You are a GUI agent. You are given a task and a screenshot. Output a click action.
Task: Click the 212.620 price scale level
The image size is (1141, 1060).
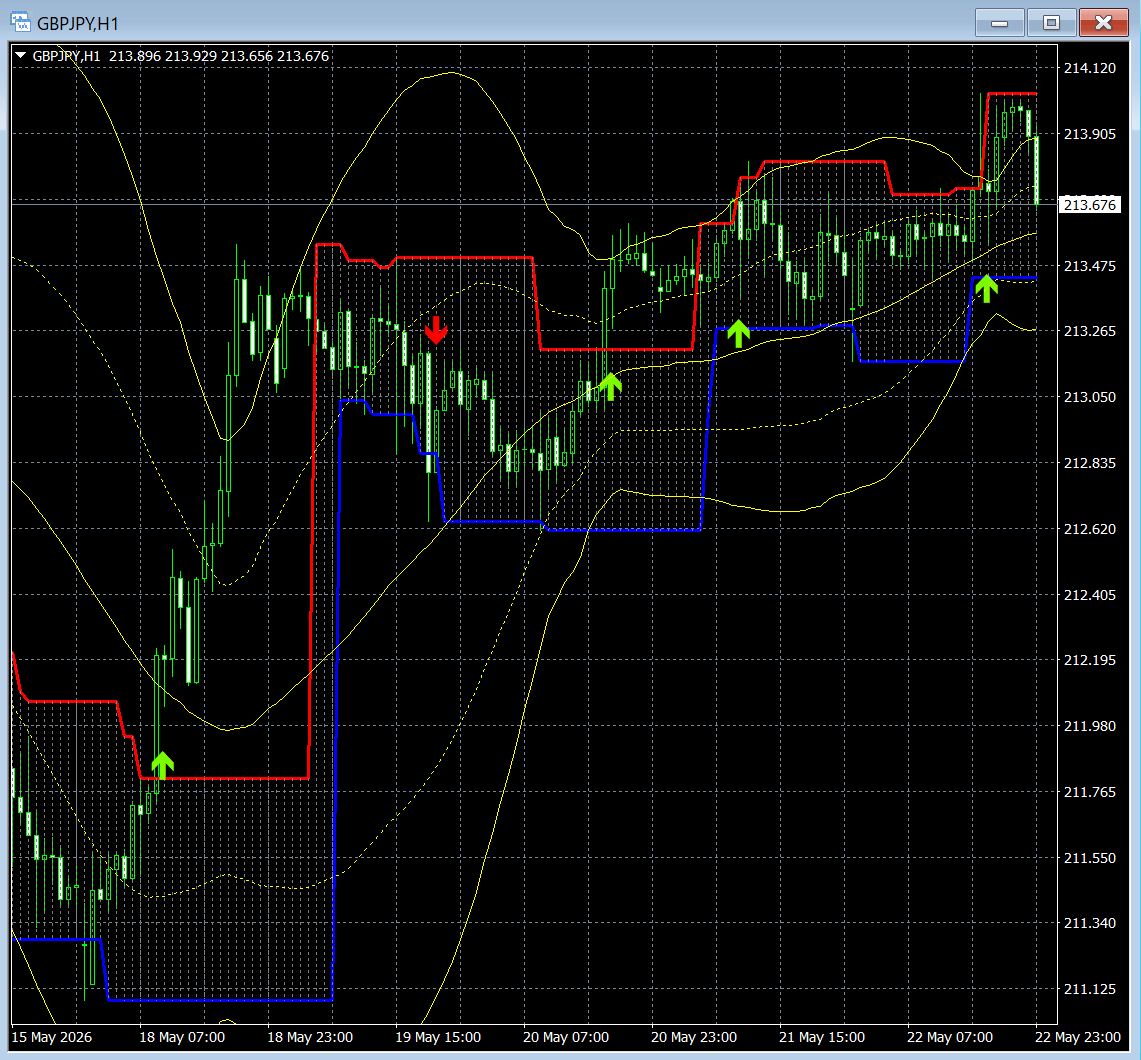[x=1089, y=529]
